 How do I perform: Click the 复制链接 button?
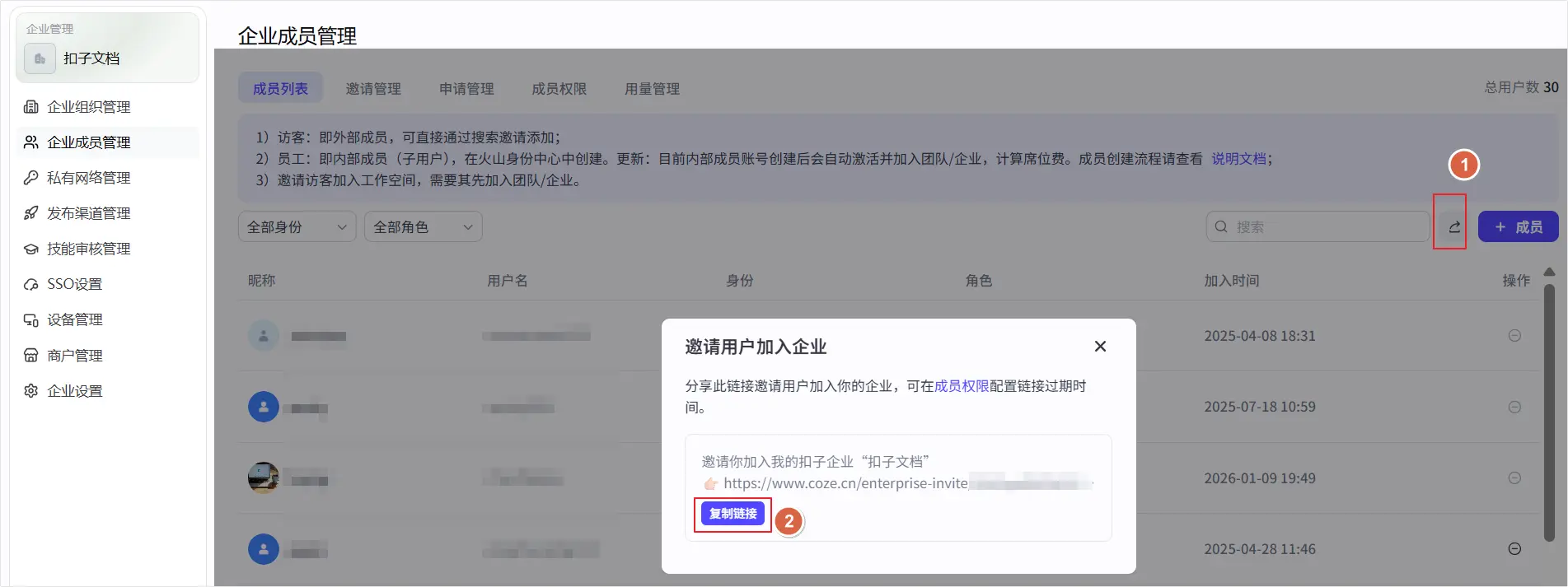tap(733, 514)
